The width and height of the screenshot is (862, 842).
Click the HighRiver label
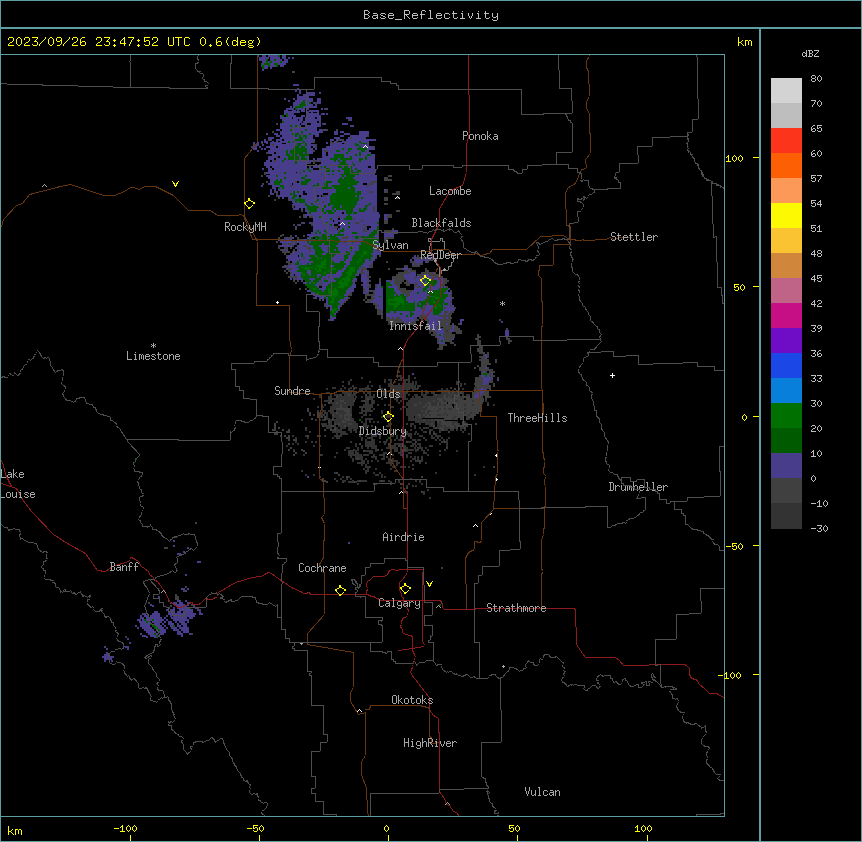[x=430, y=743]
